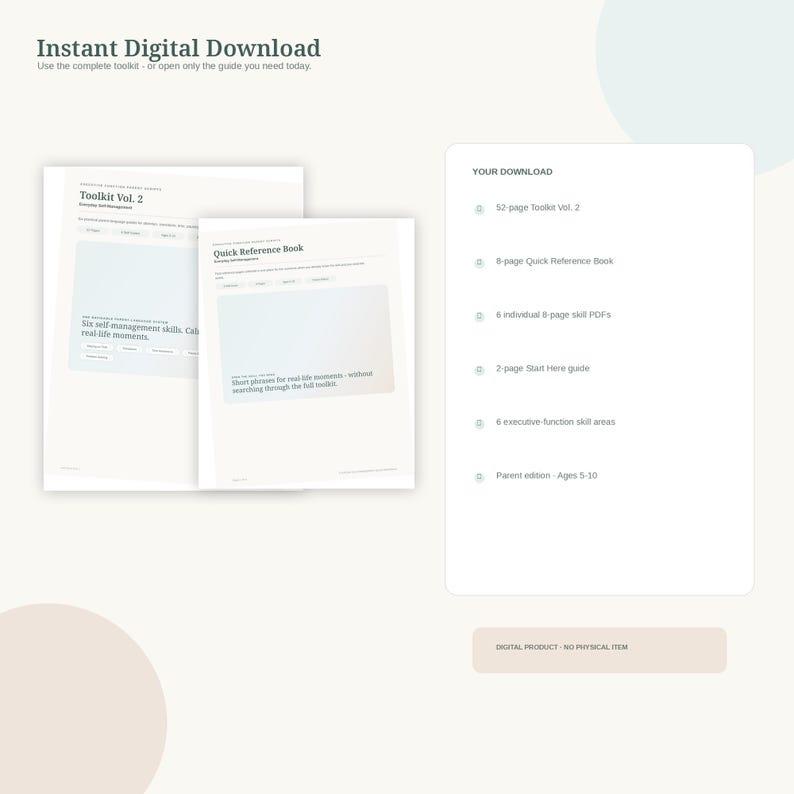Image resolution: width=794 pixels, height=794 pixels.
Task: Click the subtitle 'Use the complete toolkit' line
Action: [x=174, y=66]
